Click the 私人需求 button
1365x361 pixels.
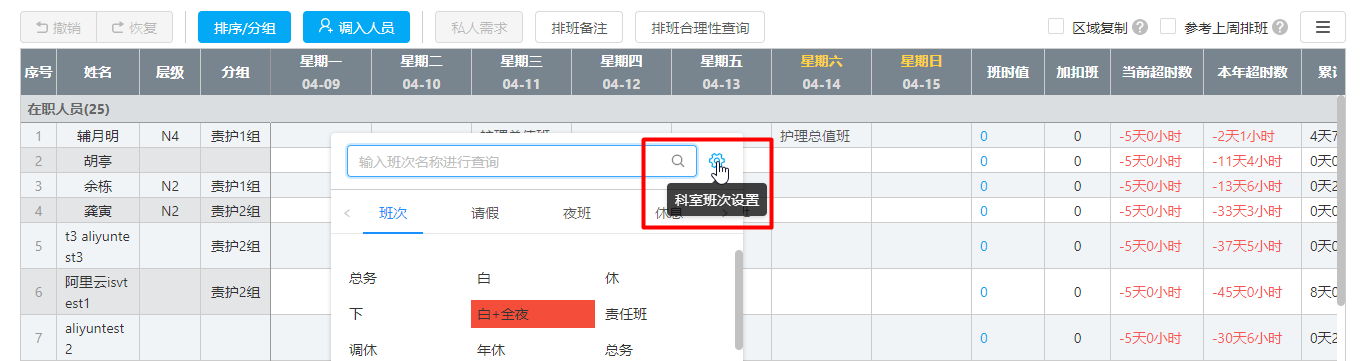point(479,27)
